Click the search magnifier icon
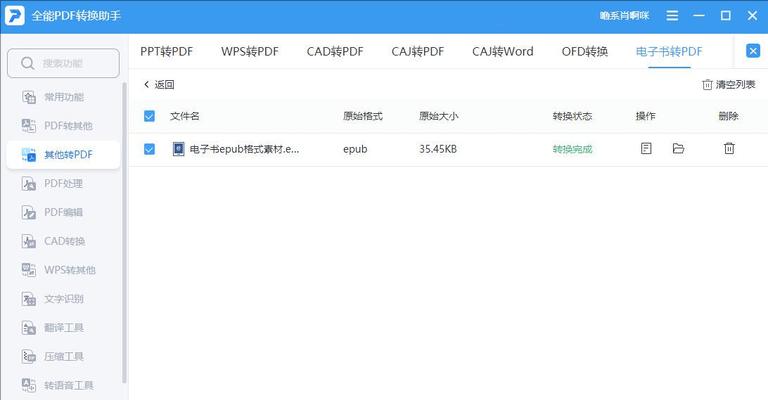The image size is (768, 400). click(28, 63)
